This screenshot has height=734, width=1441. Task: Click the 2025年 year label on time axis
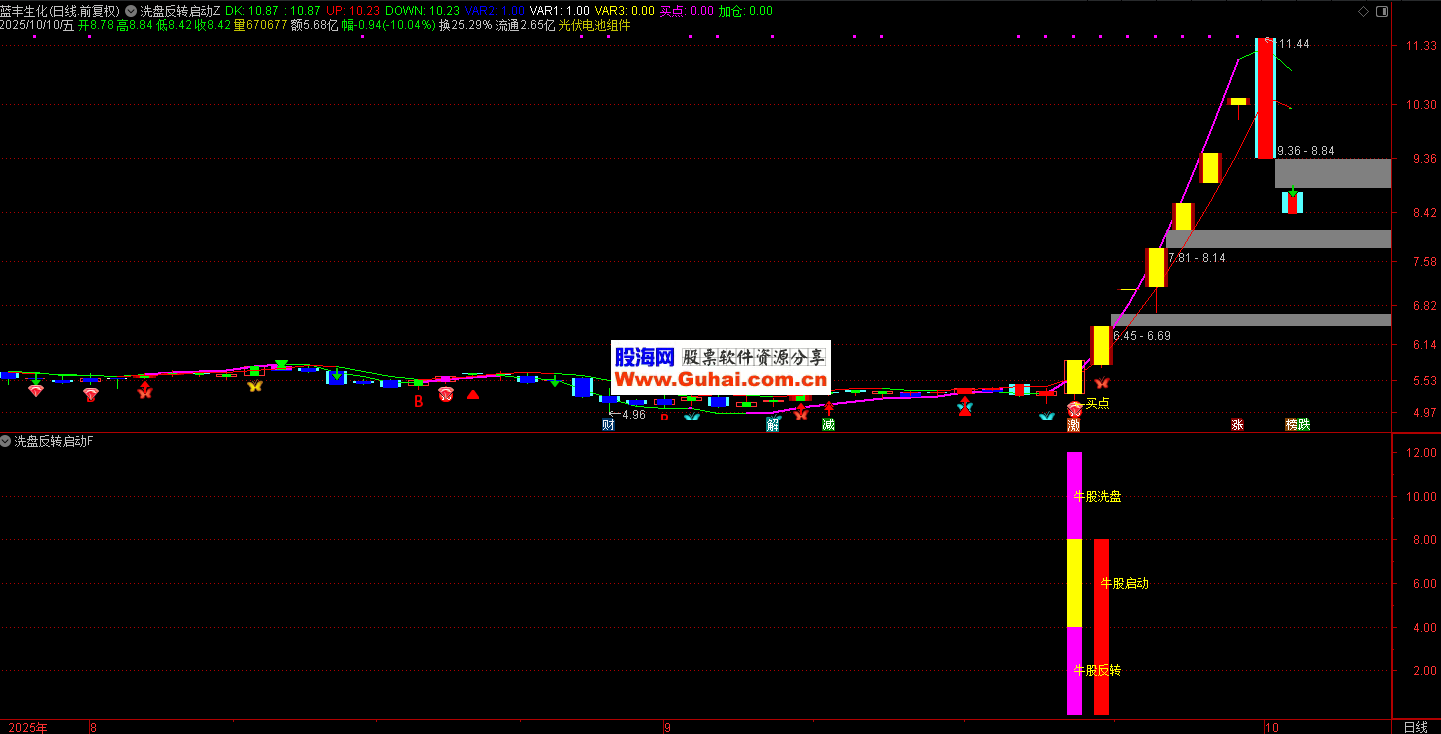[28, 727]
